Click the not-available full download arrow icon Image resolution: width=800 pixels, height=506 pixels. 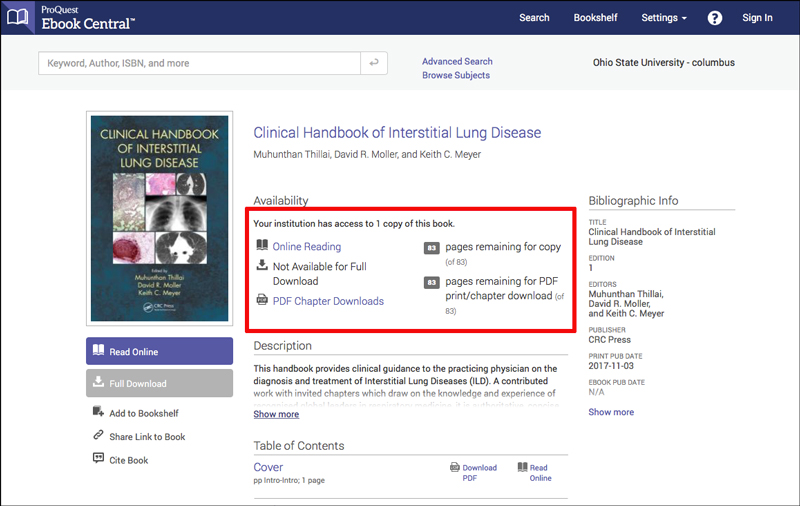point(262,265)
